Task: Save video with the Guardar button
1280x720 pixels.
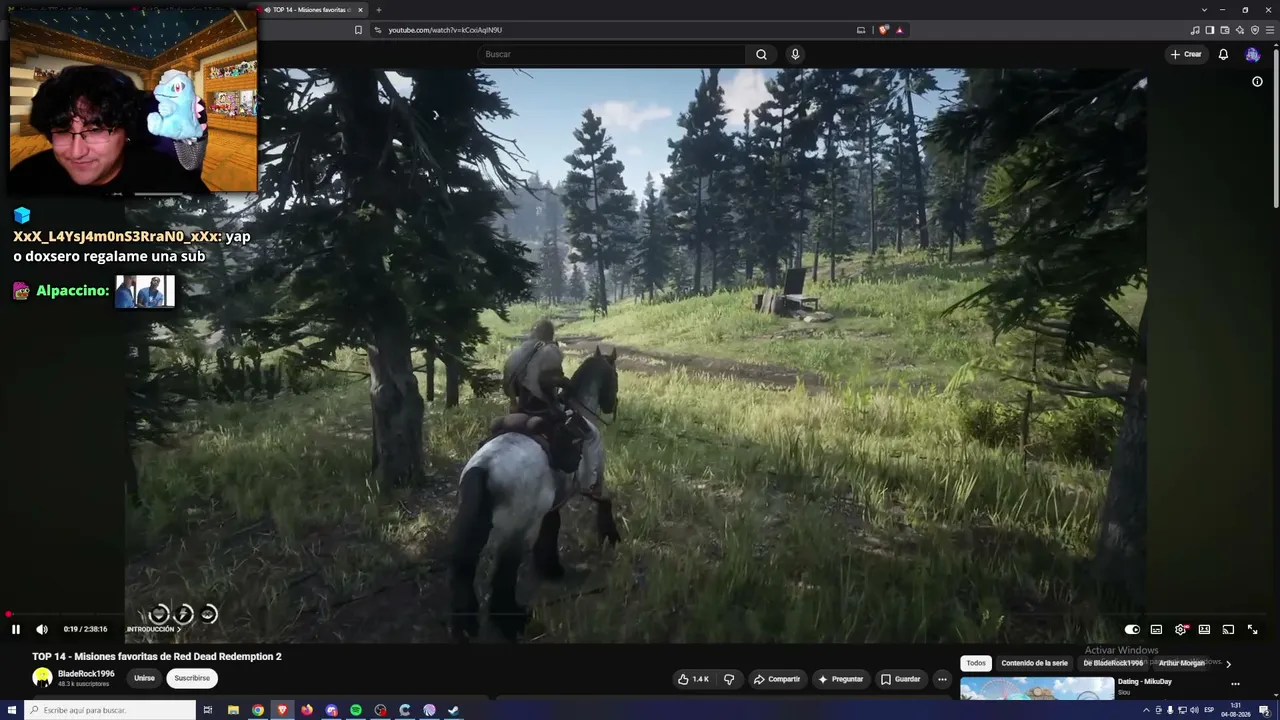Action: coord(900,679)
